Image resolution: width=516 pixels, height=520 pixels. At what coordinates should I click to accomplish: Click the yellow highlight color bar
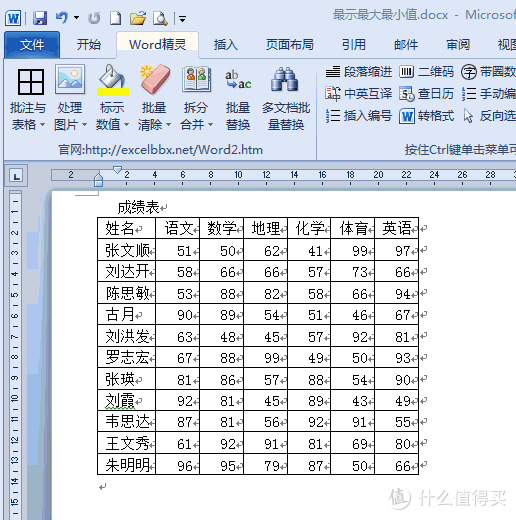pos(113,92)
